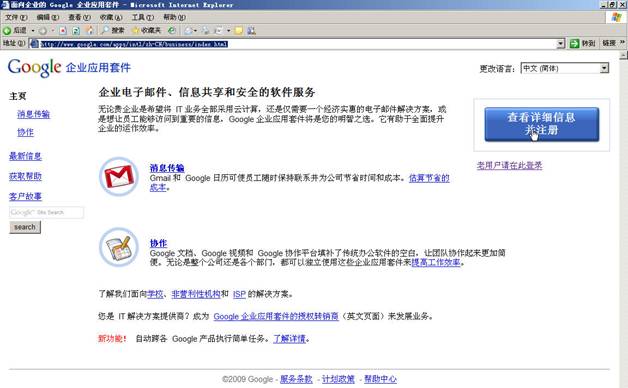Viewport: 628px width, 388px height.
Task: Expand the Forward button history dropdown arrow
Action: 52,30
